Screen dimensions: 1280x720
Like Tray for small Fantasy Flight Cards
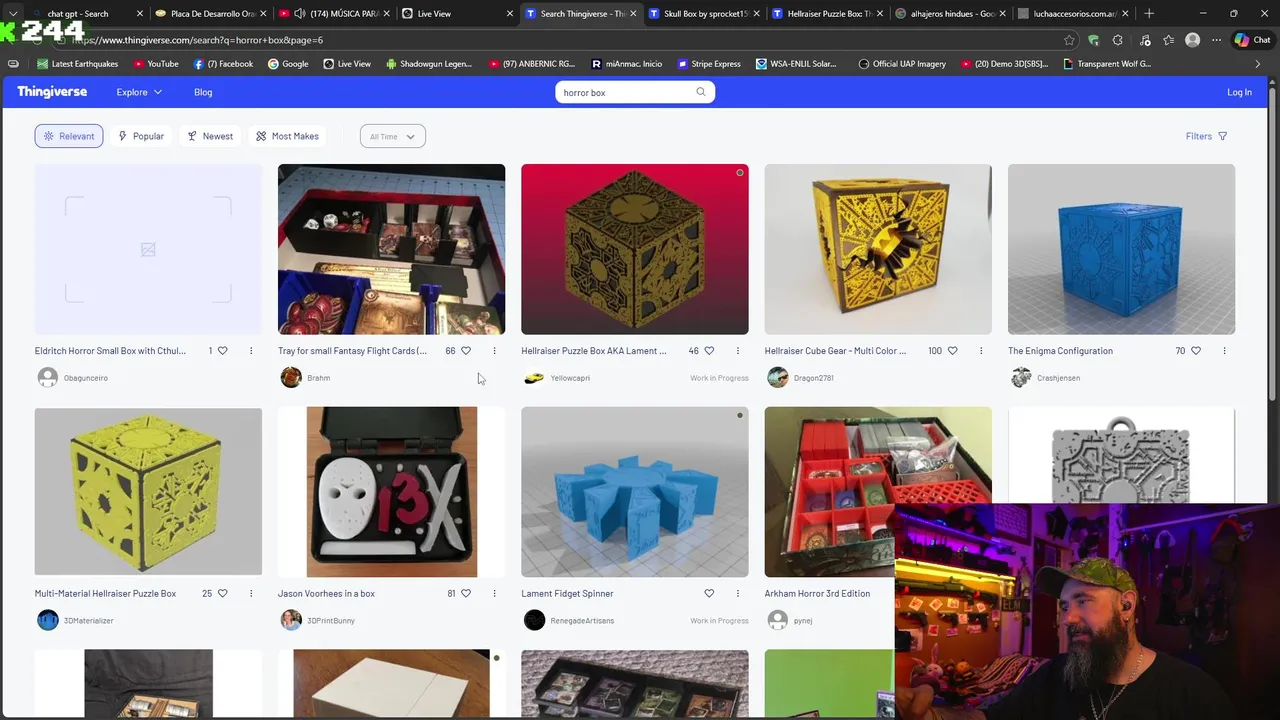(x=466, y=351)
